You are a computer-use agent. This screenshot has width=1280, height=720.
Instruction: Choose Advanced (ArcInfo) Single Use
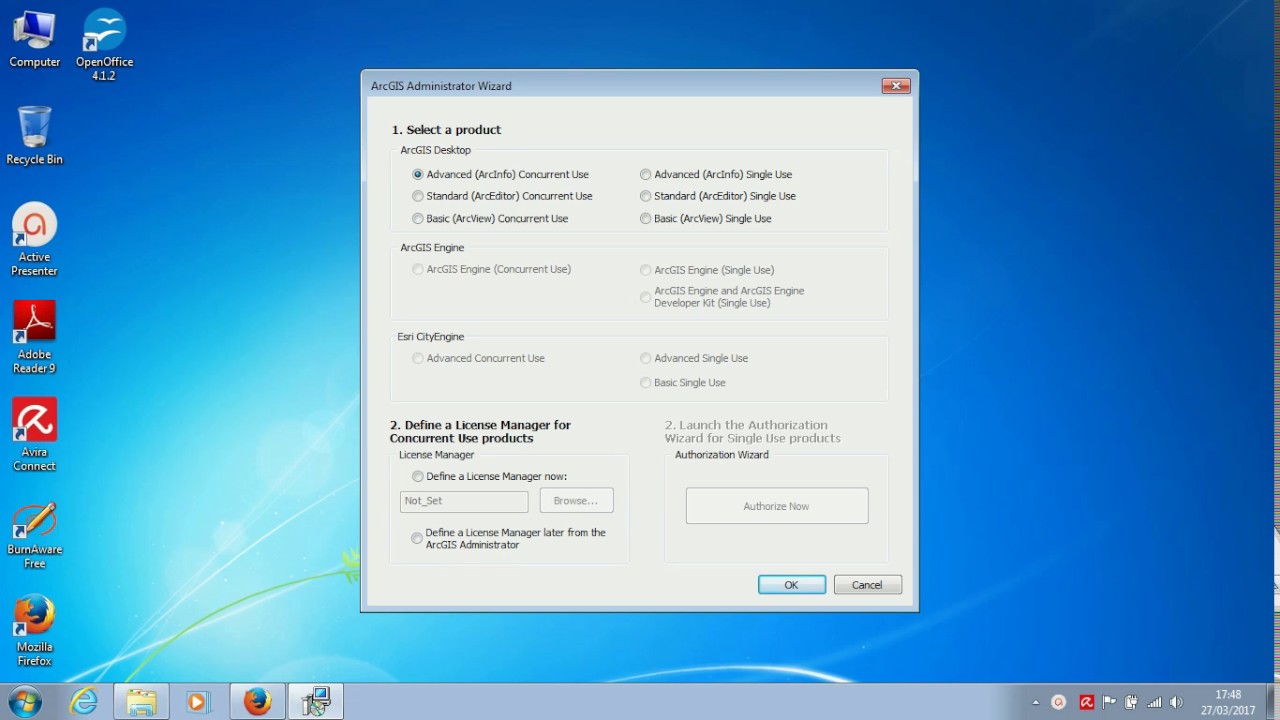tap(716, 174)
